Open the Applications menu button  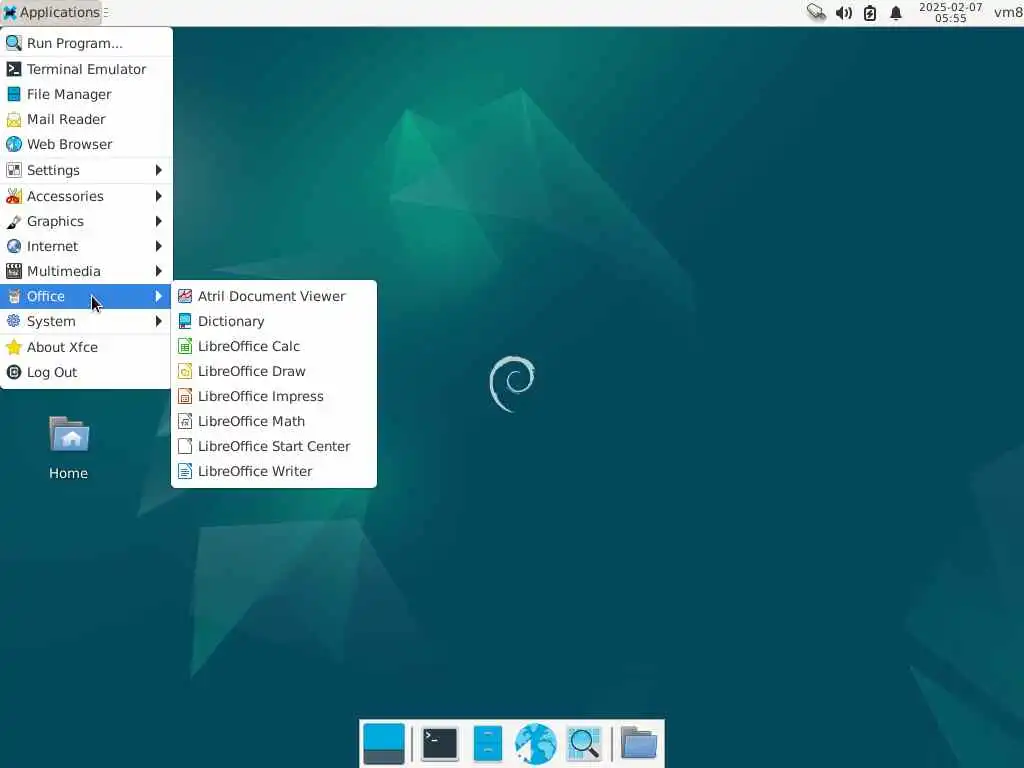(52, 12)
